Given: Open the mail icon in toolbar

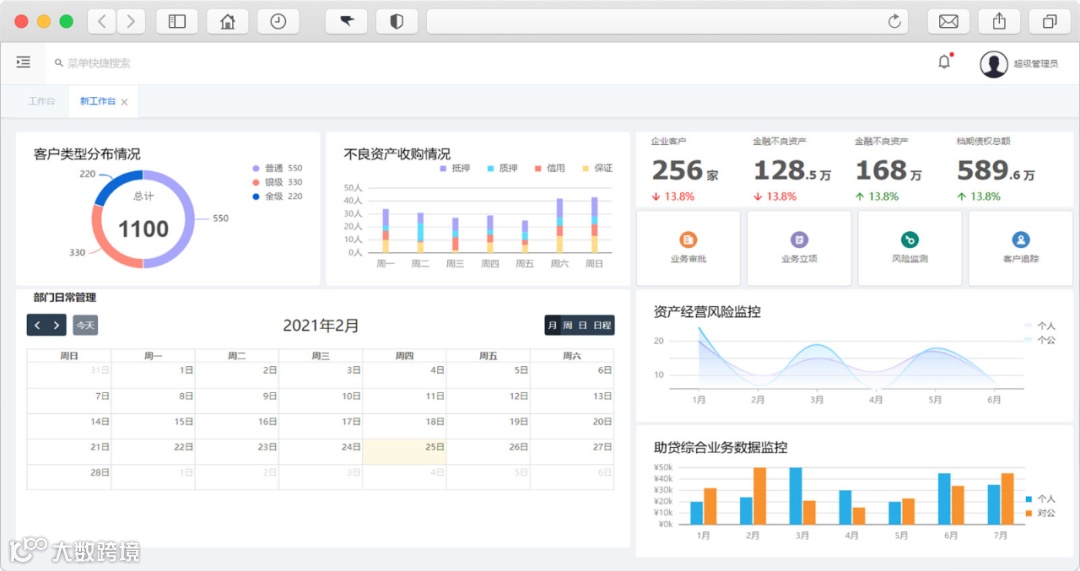Looking at the screenshot, I should 948,21.
